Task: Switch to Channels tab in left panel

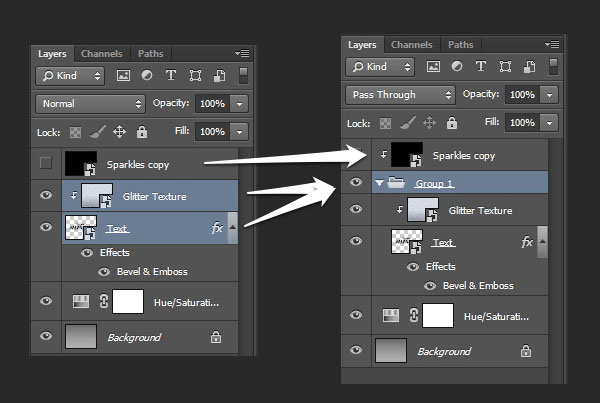Action: (x=102, y=54)
